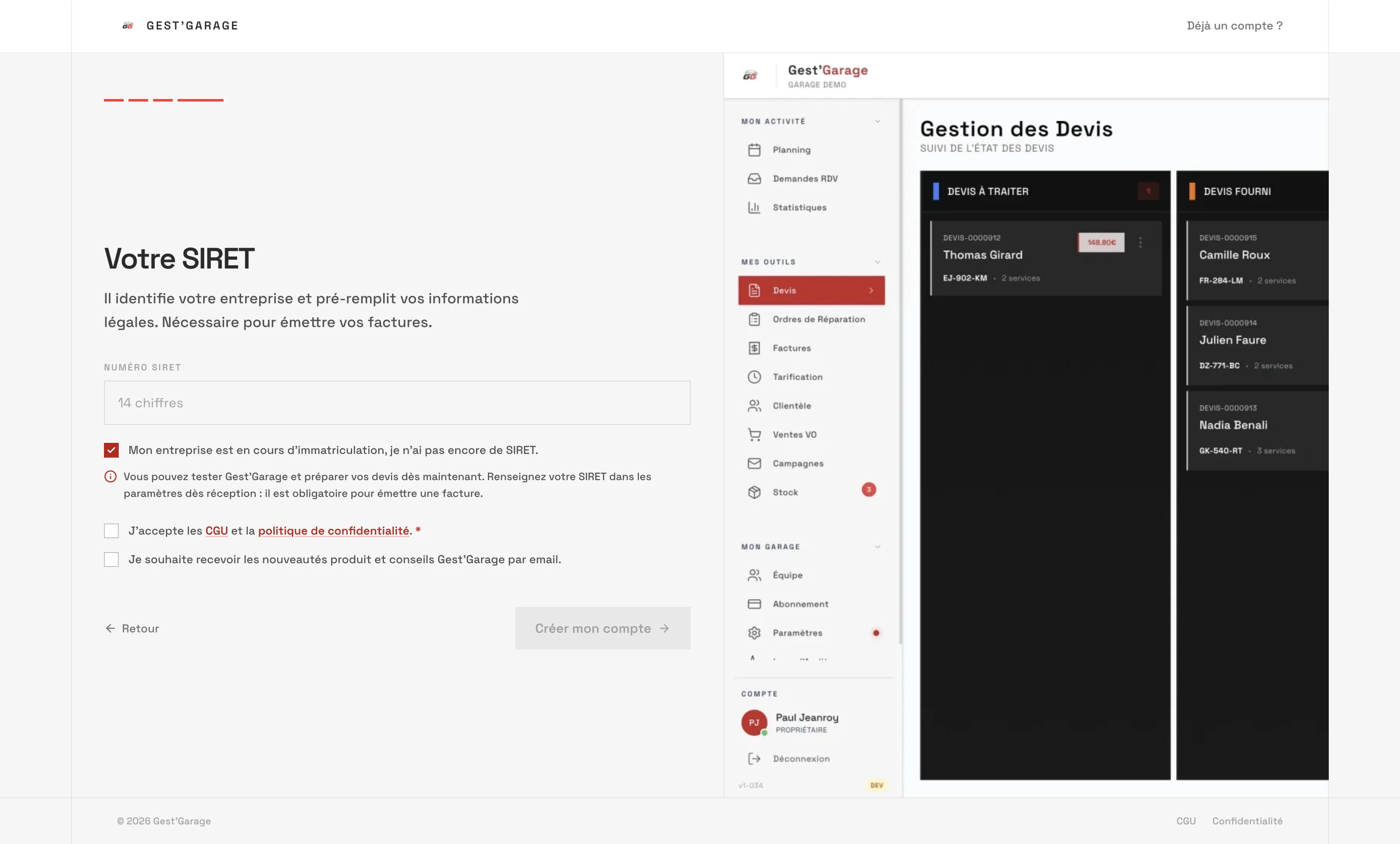The width and height of the screenshot is (1400, 844).
Task: Click the Équipe users icon
Action: pyautogui.click(x=754, y=575)
